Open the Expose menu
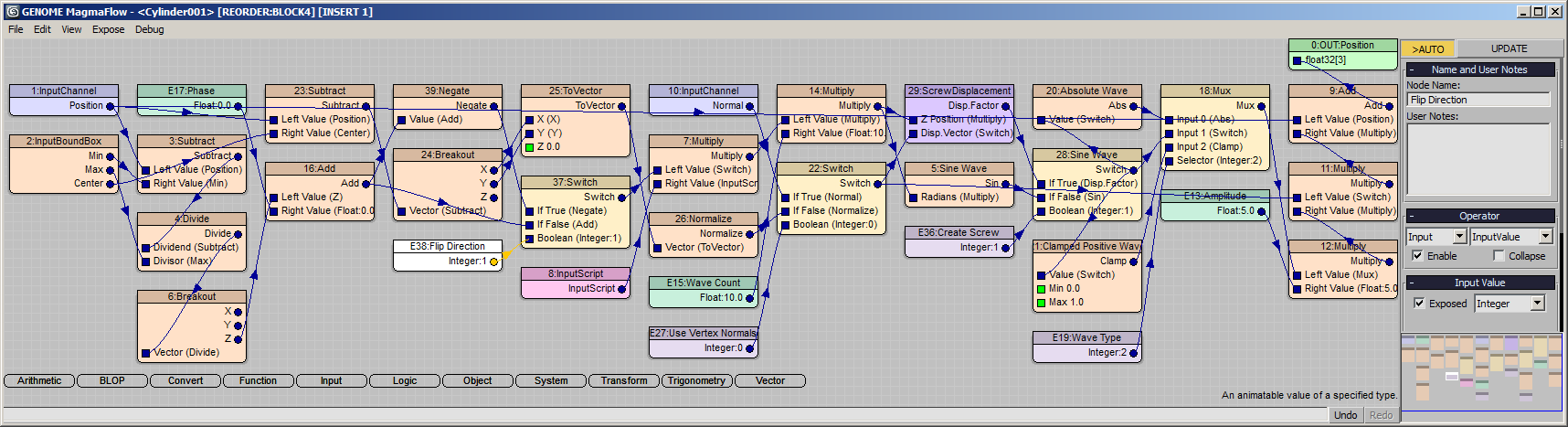1568x427 pixels. point(108,29)
